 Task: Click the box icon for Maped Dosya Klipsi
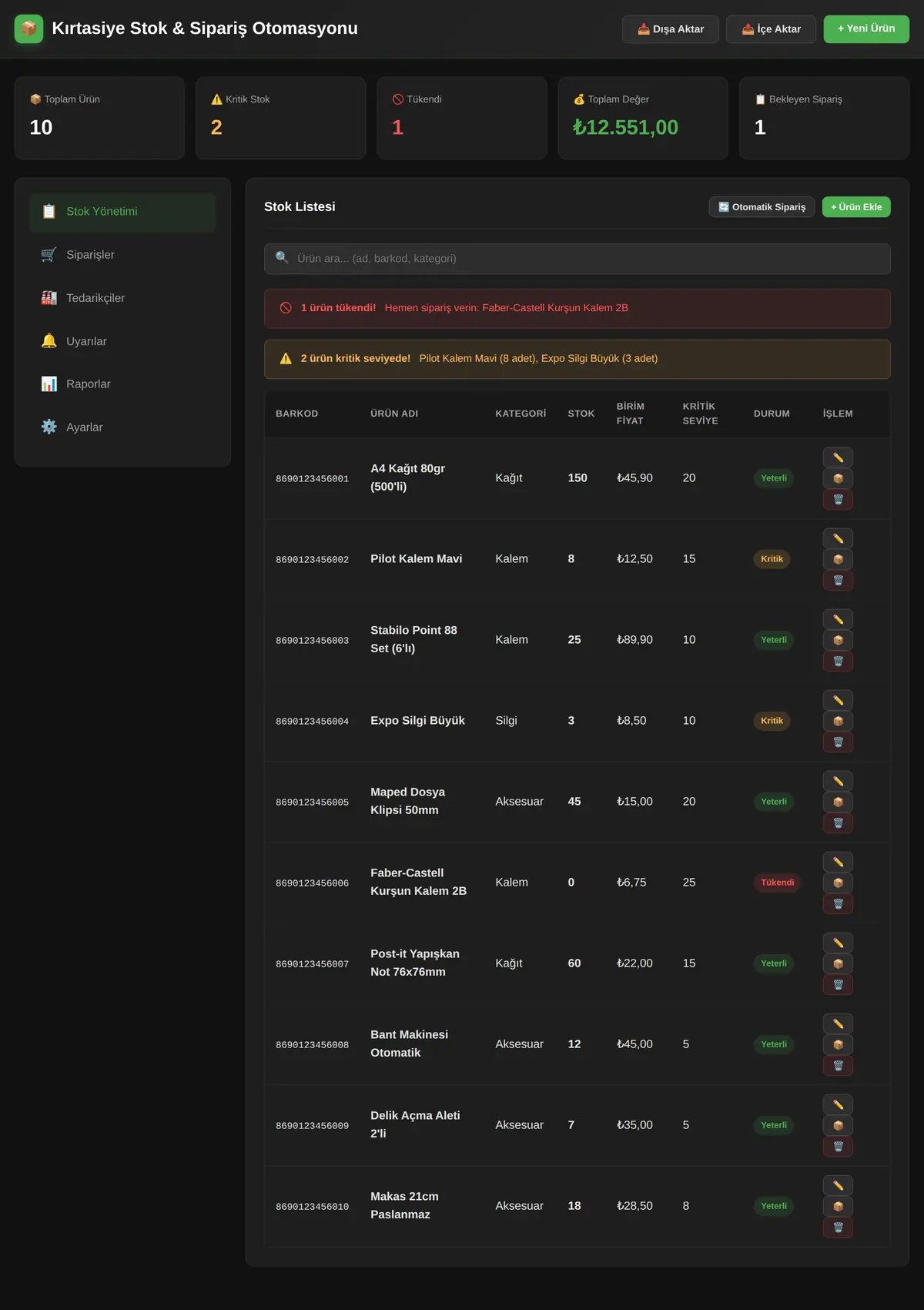pyautogui.click(x=838, y=802)
